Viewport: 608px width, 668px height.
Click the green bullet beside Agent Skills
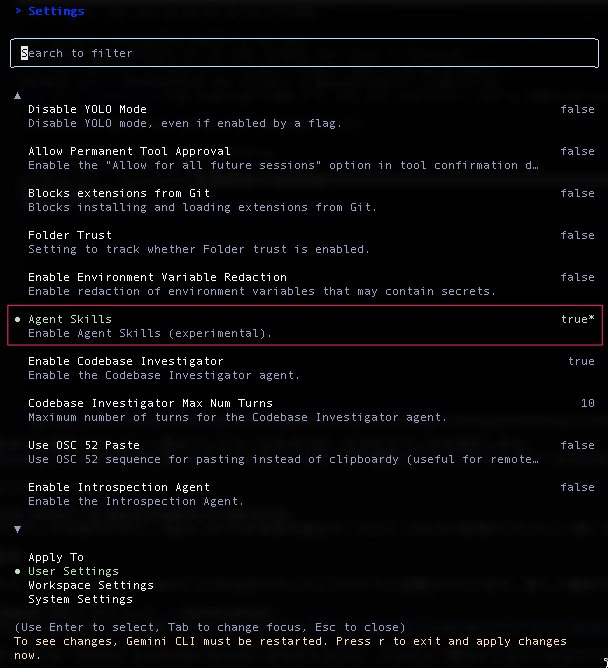[x=17, y=319]
